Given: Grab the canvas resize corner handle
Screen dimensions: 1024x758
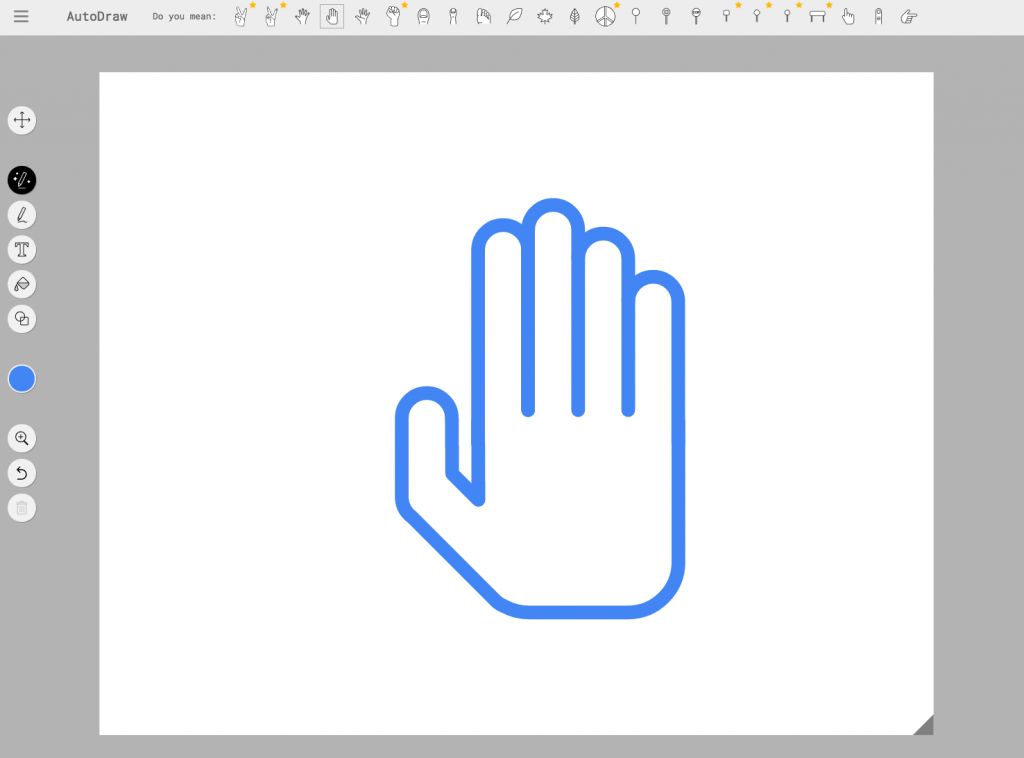Looking at the screenshot, I should (924, 726).
